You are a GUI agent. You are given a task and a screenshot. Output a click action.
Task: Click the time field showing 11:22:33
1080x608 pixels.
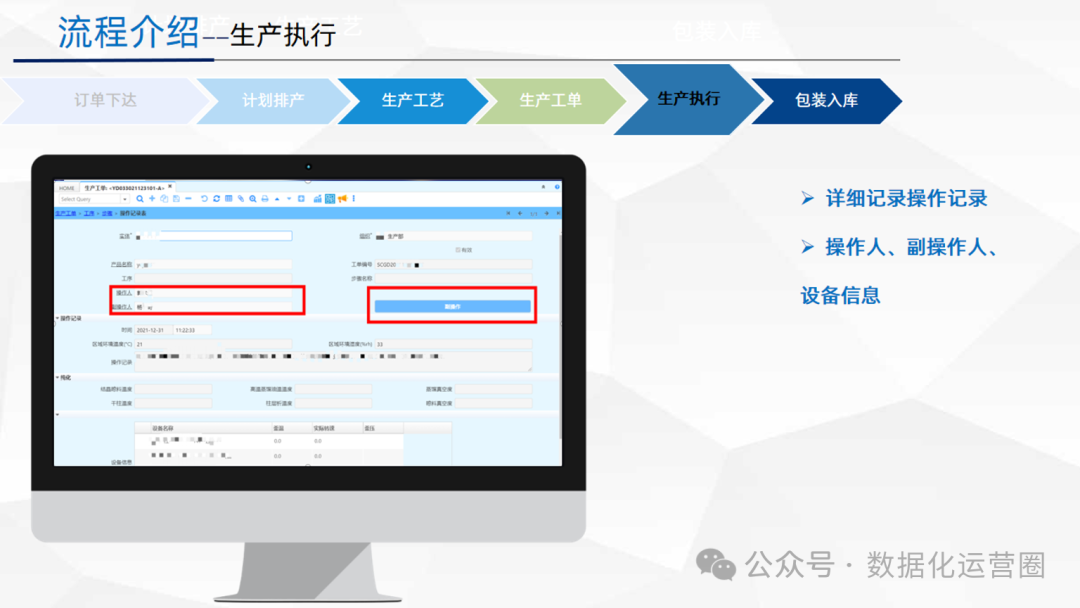[192, 330]
